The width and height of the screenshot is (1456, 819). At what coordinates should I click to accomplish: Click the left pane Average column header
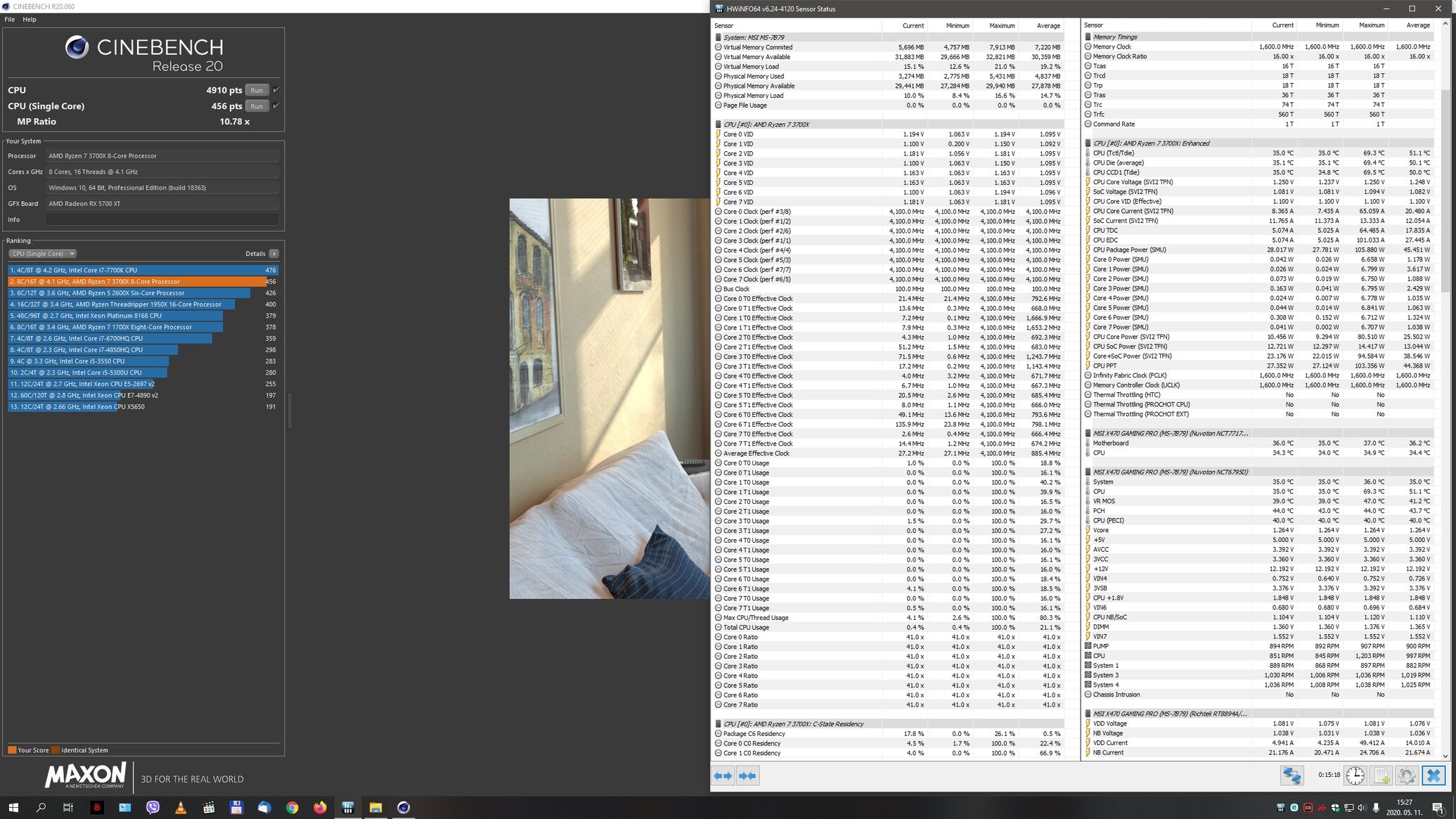click(1042, 25)
